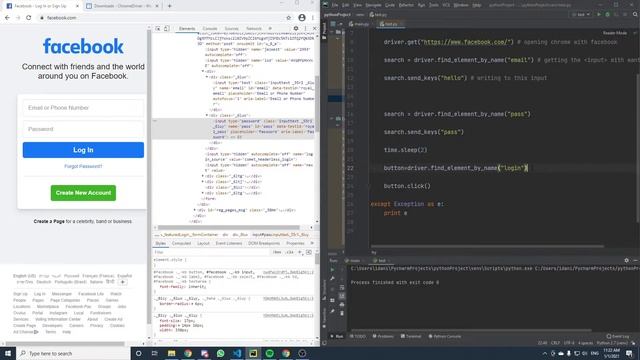Open a new Chrome tab with plus
Image resolution: width=640 pixels, height=360 pixels.
[x=169, y=6]
